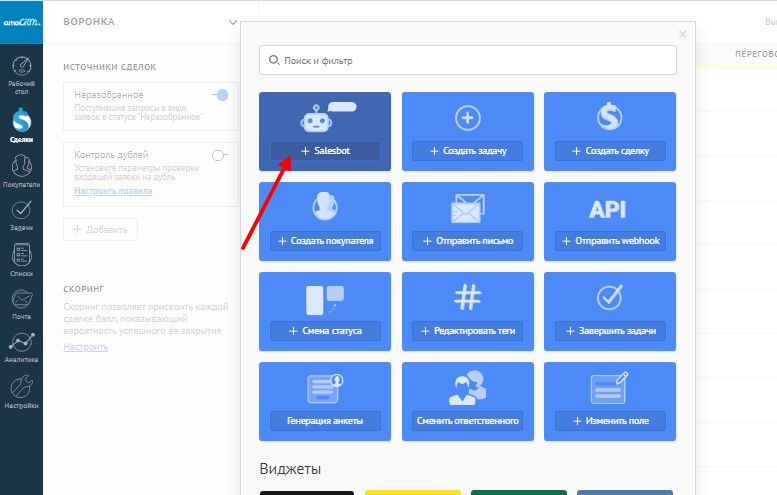Open Рабочий стол in the sidebar
The image size is (777, 495).
coord(21,74)
